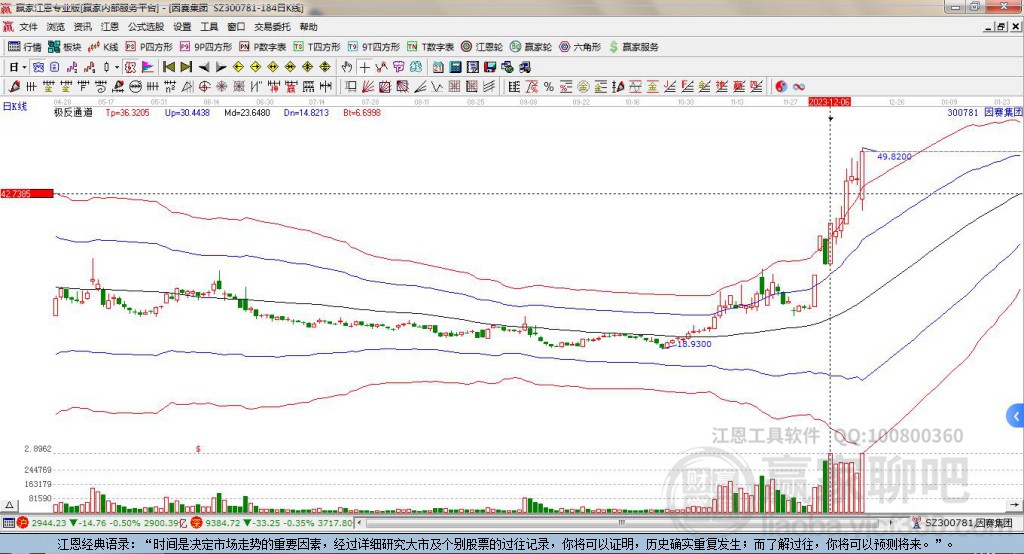The width and height of the screenshot is (1024, 554).
Task: Open the 文件 menu
Action: click(x=28, y=27)
